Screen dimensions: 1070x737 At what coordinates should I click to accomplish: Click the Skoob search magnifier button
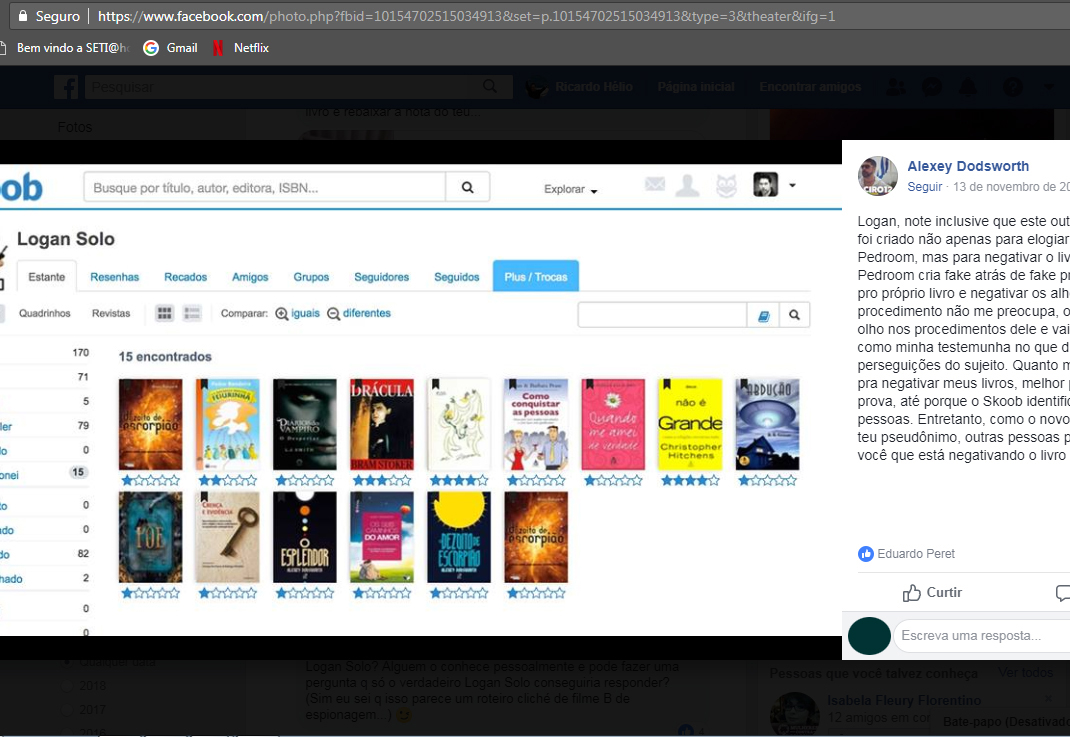coord(467,187)
